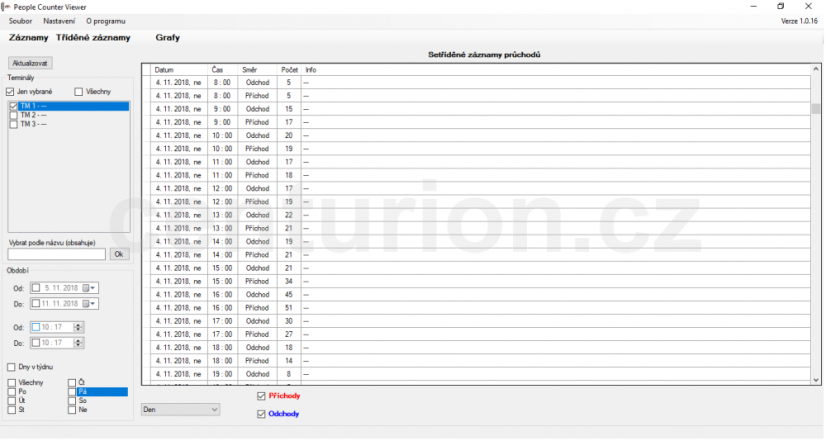The image size is (826, 441).
Task: Check the Ne weekday checkbox
Action: 72,410
